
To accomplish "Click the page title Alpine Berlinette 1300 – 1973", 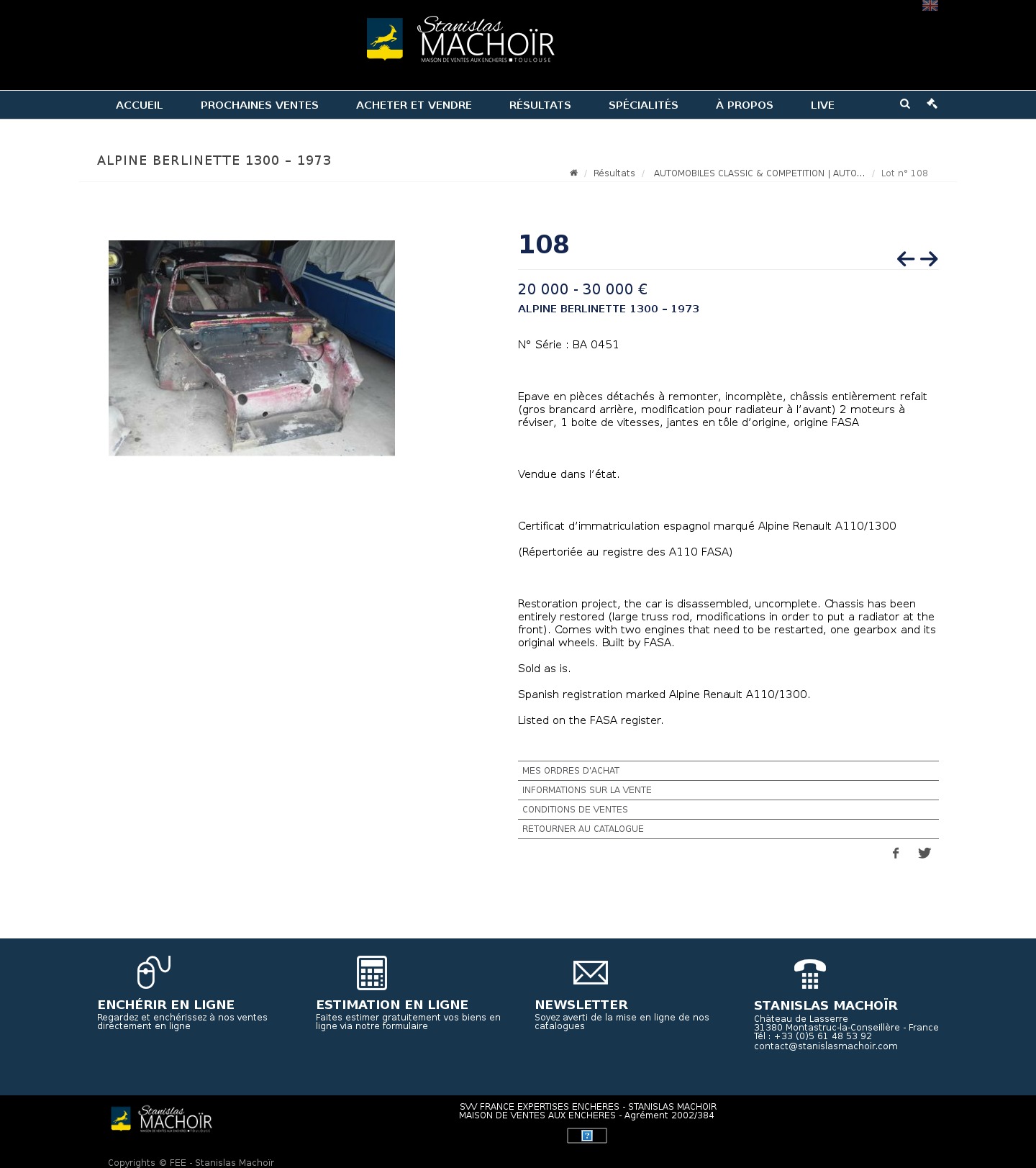I will (214, 160).
